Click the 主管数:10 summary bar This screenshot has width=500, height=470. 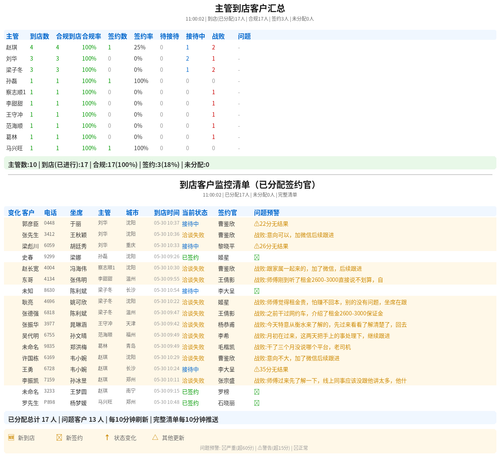[250, 164]
